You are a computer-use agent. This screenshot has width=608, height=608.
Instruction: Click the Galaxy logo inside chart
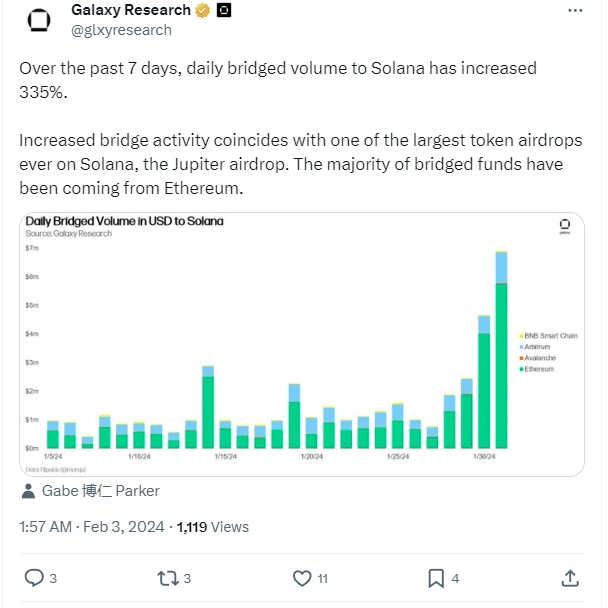tap(565, 226)
